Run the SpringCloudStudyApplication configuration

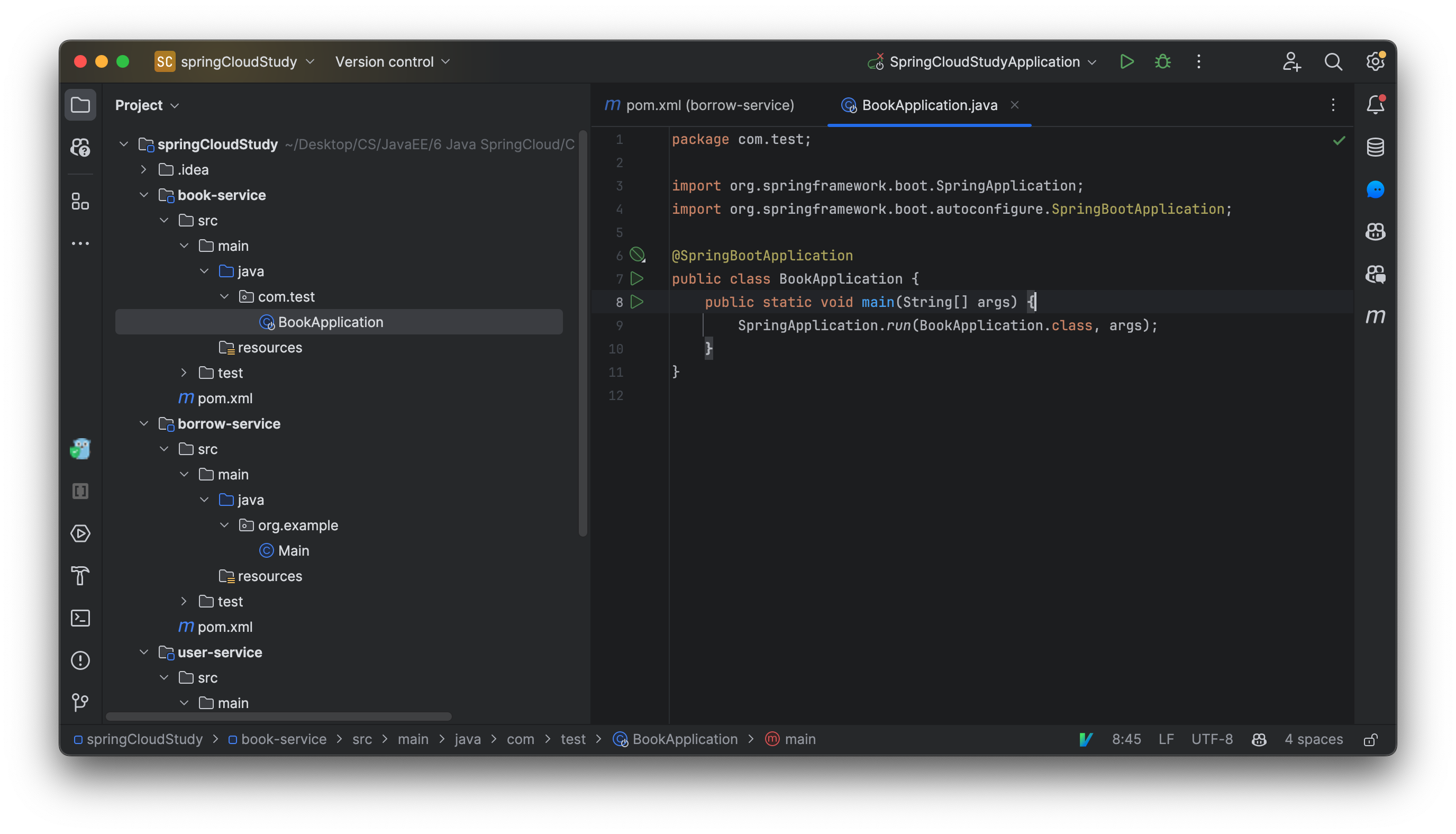click(x=1126, y=61)
